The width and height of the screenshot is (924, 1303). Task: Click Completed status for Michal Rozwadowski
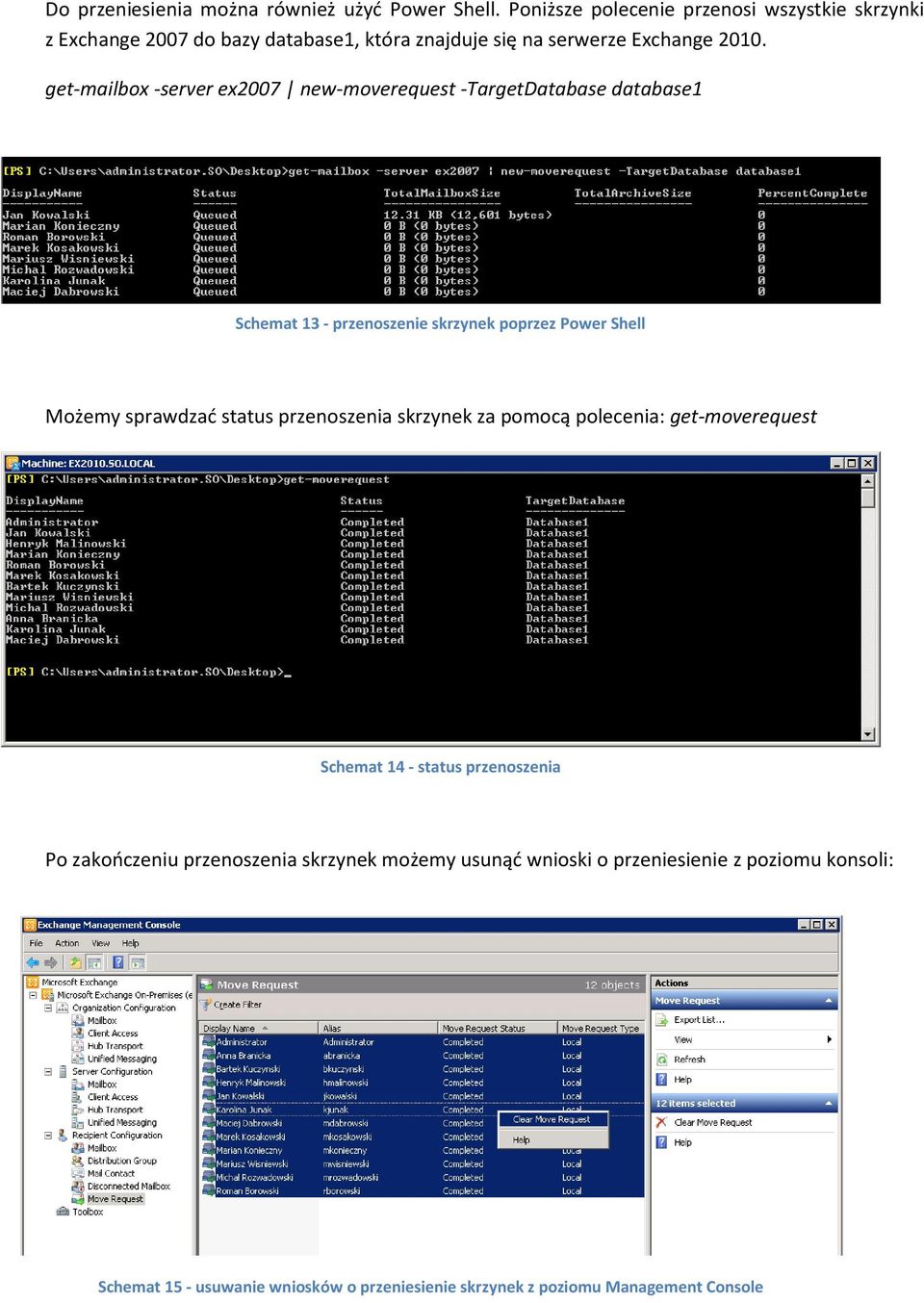[x=463, y=1177]
